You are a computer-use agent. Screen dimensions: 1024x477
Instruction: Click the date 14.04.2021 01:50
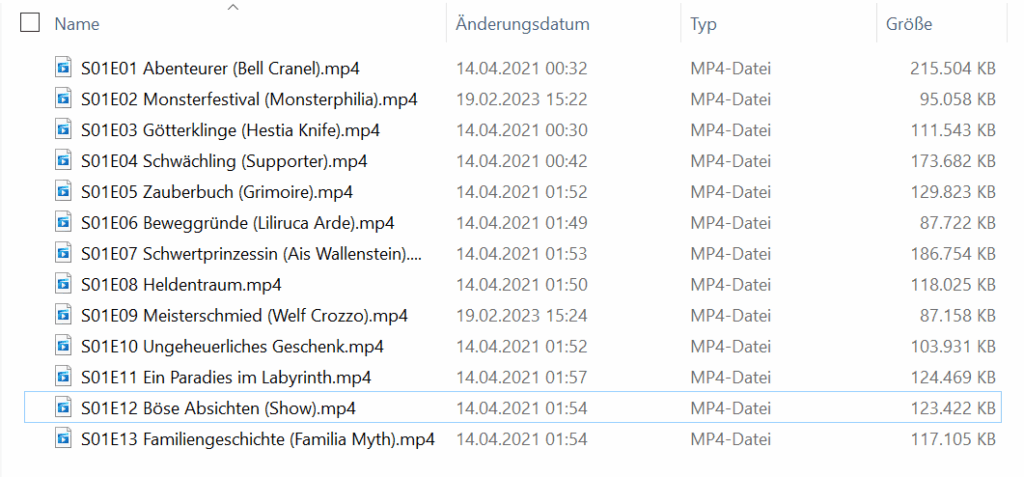522,285
